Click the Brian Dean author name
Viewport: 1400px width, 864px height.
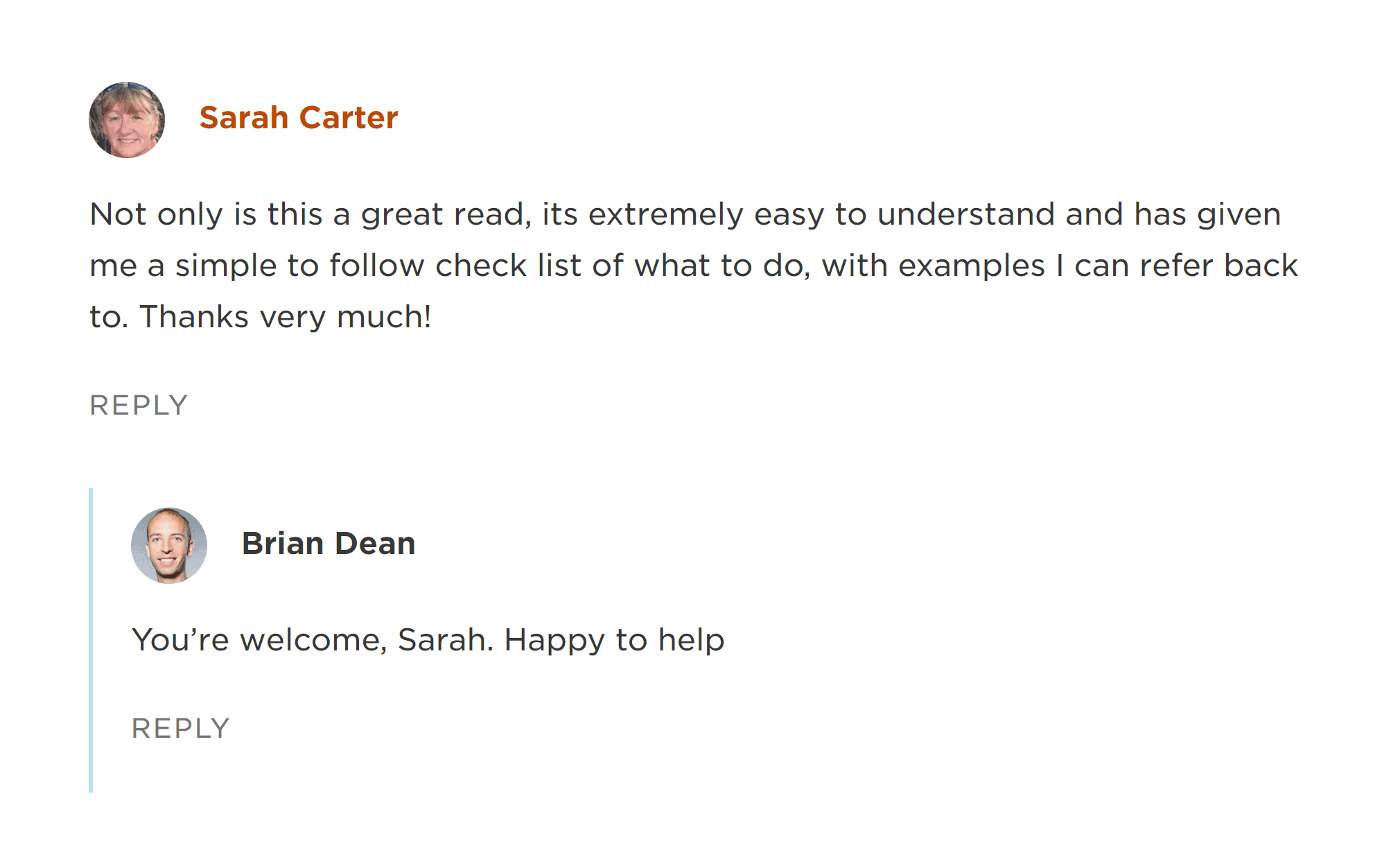[x=329, y=544]
